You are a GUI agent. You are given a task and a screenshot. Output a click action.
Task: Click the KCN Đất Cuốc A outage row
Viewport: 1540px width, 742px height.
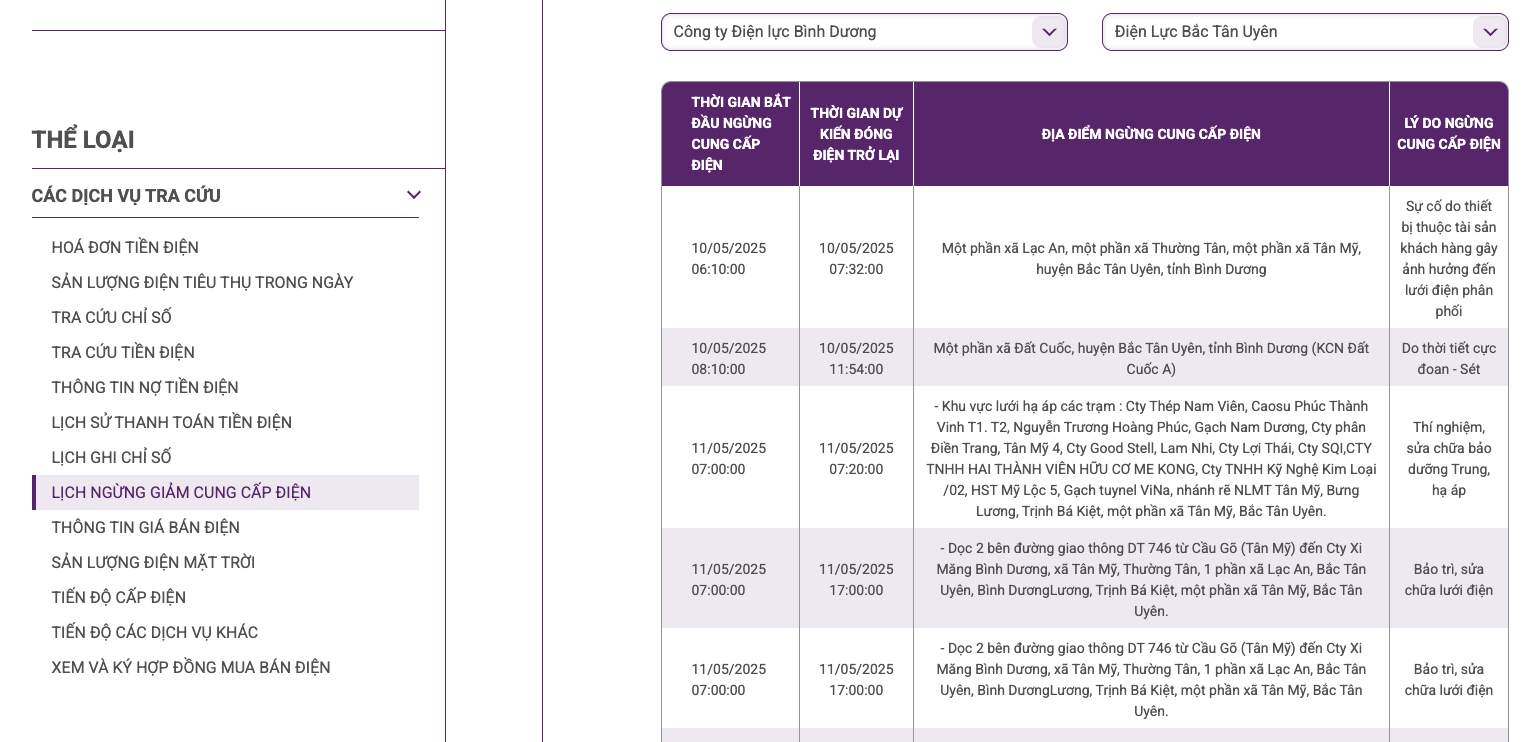coord(1150,358)
